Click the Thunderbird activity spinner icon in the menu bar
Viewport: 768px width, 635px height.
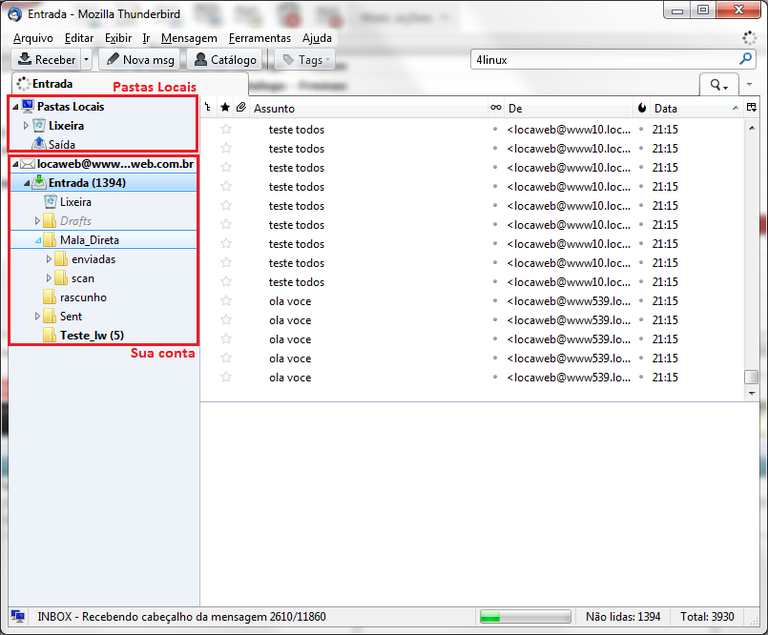click(749, 38)
